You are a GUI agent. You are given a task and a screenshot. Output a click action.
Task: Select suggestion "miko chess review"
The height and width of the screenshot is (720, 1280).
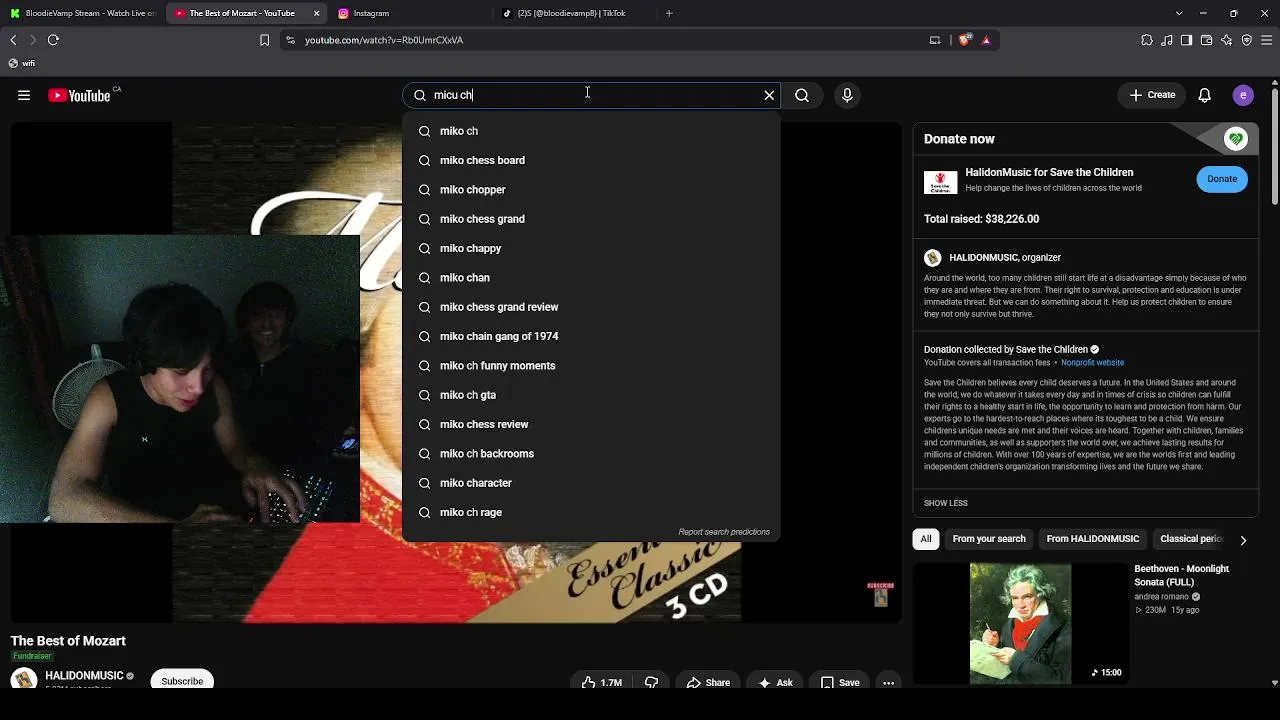pyautogui.click(x=591, y=424)
